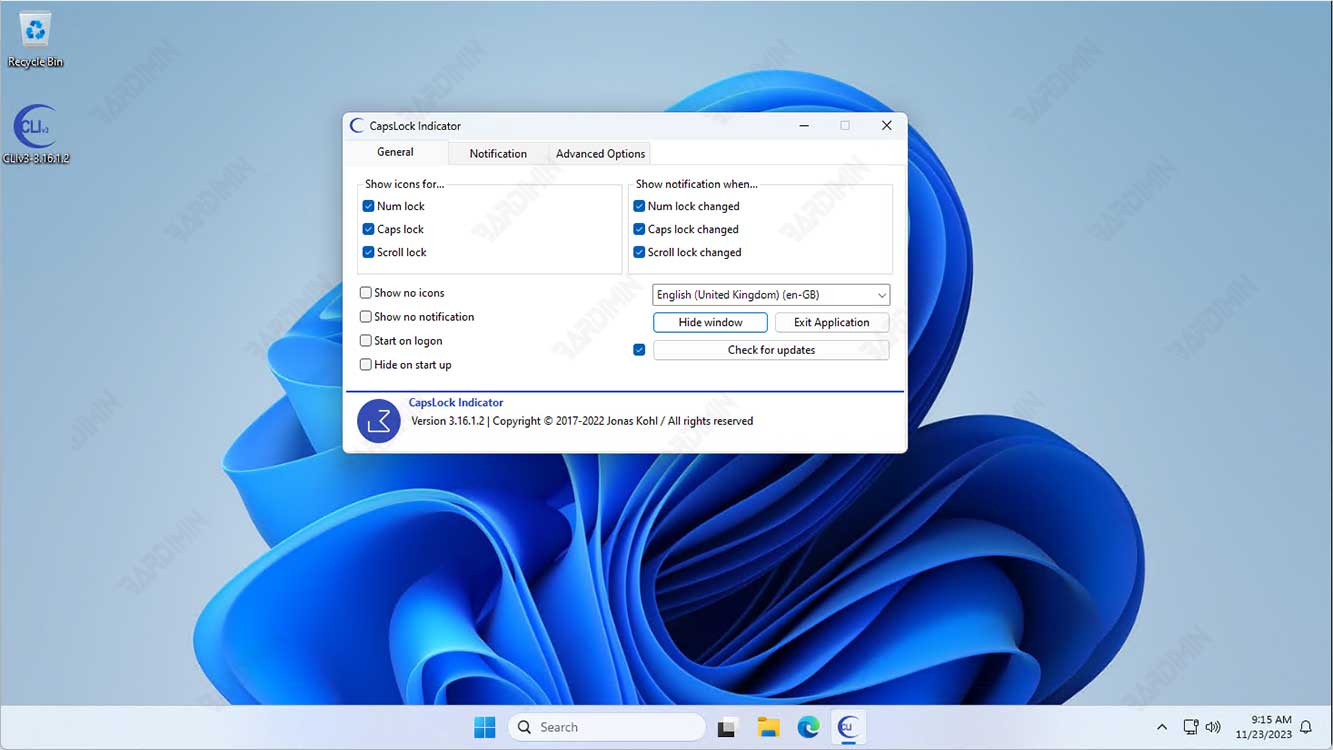Toggle Caps lock changed notification
The image size is (1333, 750).
coord(639,229)
